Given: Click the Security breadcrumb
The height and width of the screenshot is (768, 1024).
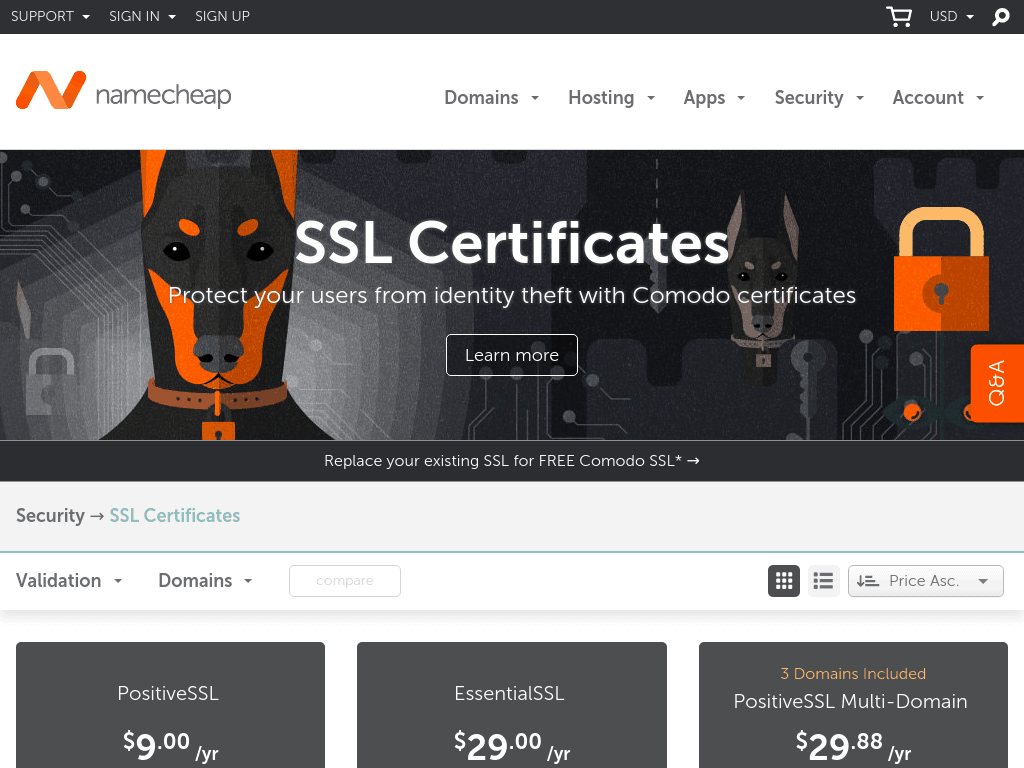Looking at the screenshot, I should (x=50, y=515).
